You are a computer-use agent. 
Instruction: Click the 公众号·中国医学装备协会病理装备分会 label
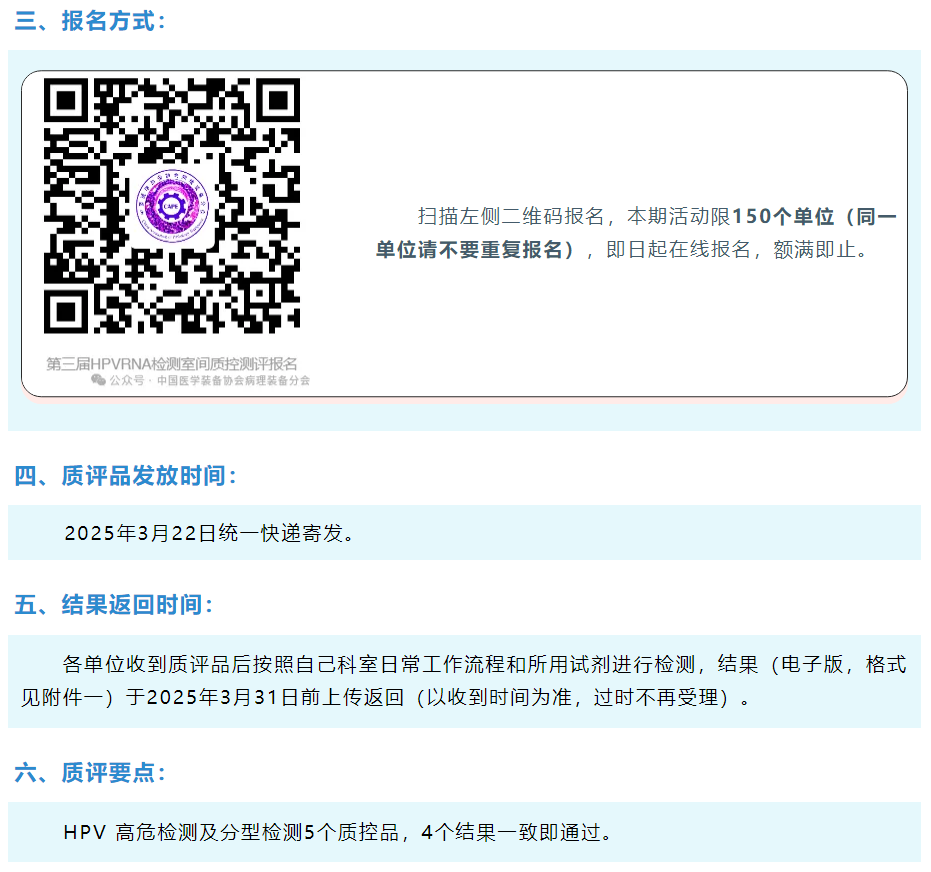[x=210, y=380]
